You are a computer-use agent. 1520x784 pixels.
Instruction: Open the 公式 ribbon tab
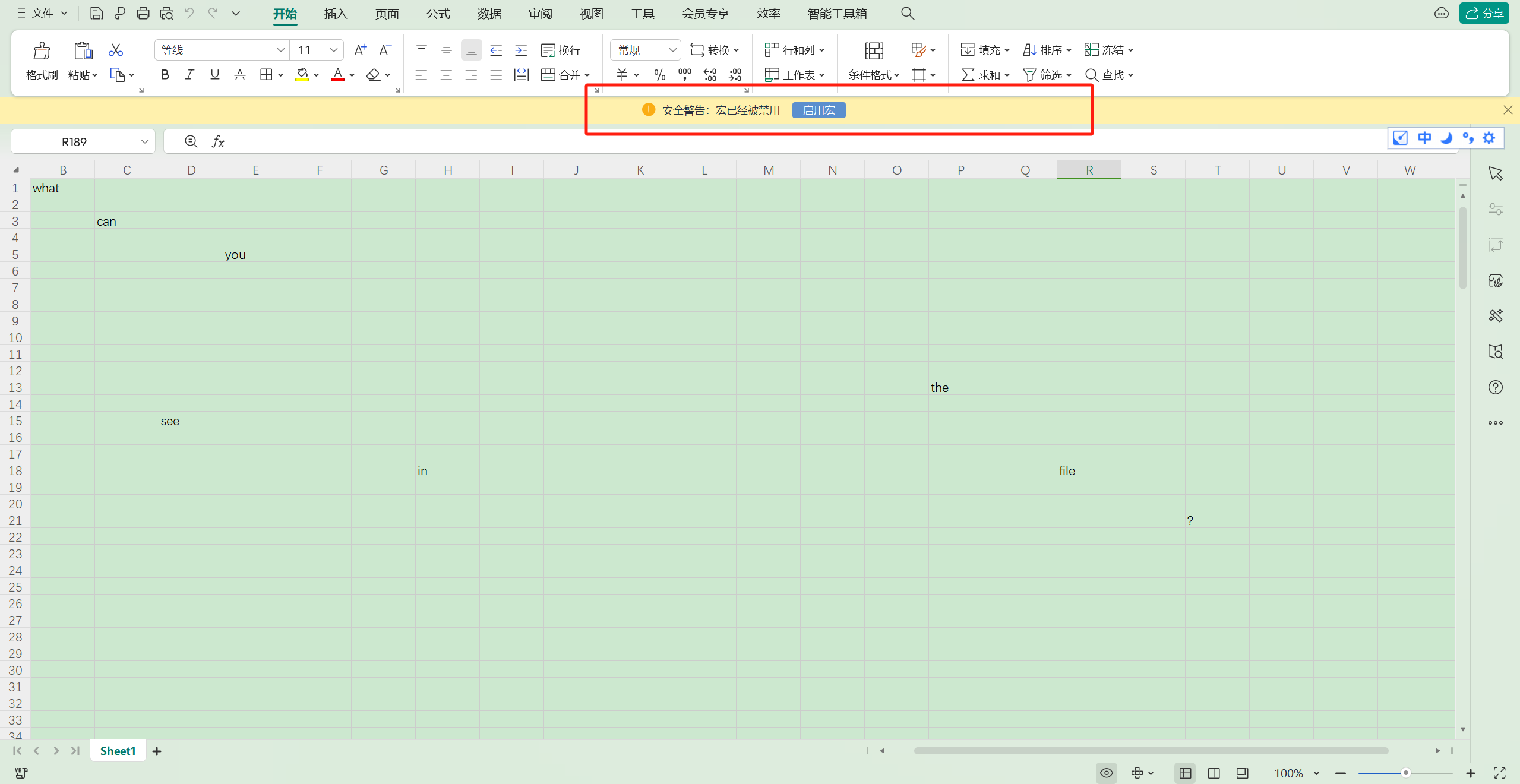point(438,13)
